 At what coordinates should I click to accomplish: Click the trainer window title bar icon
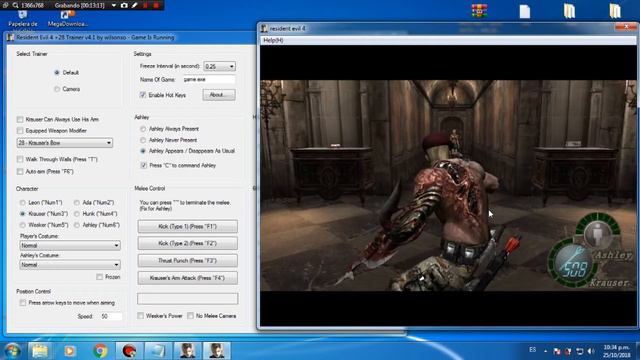coord(11,38)
